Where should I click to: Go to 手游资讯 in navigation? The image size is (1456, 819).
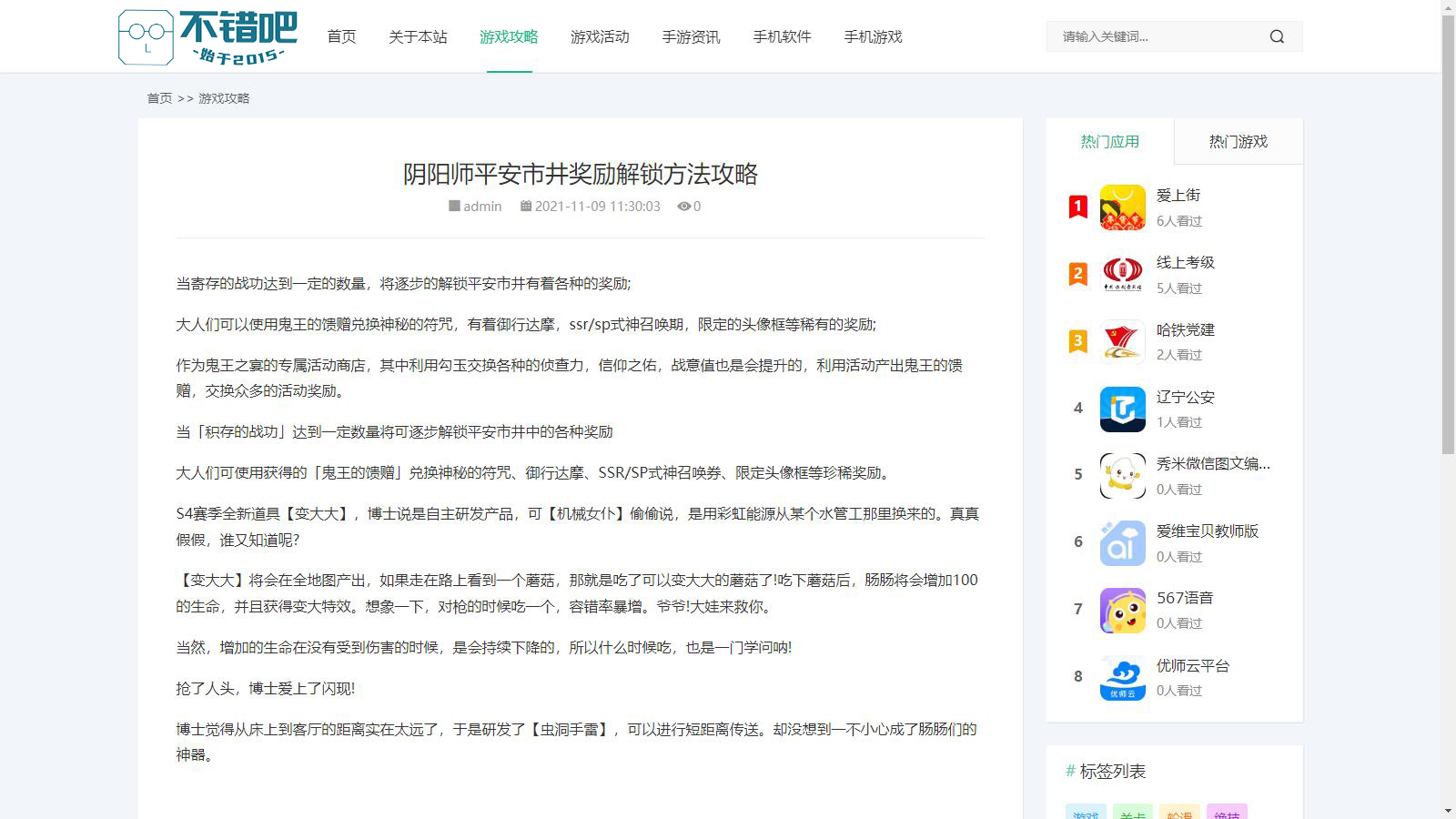[x=691, y=36]
